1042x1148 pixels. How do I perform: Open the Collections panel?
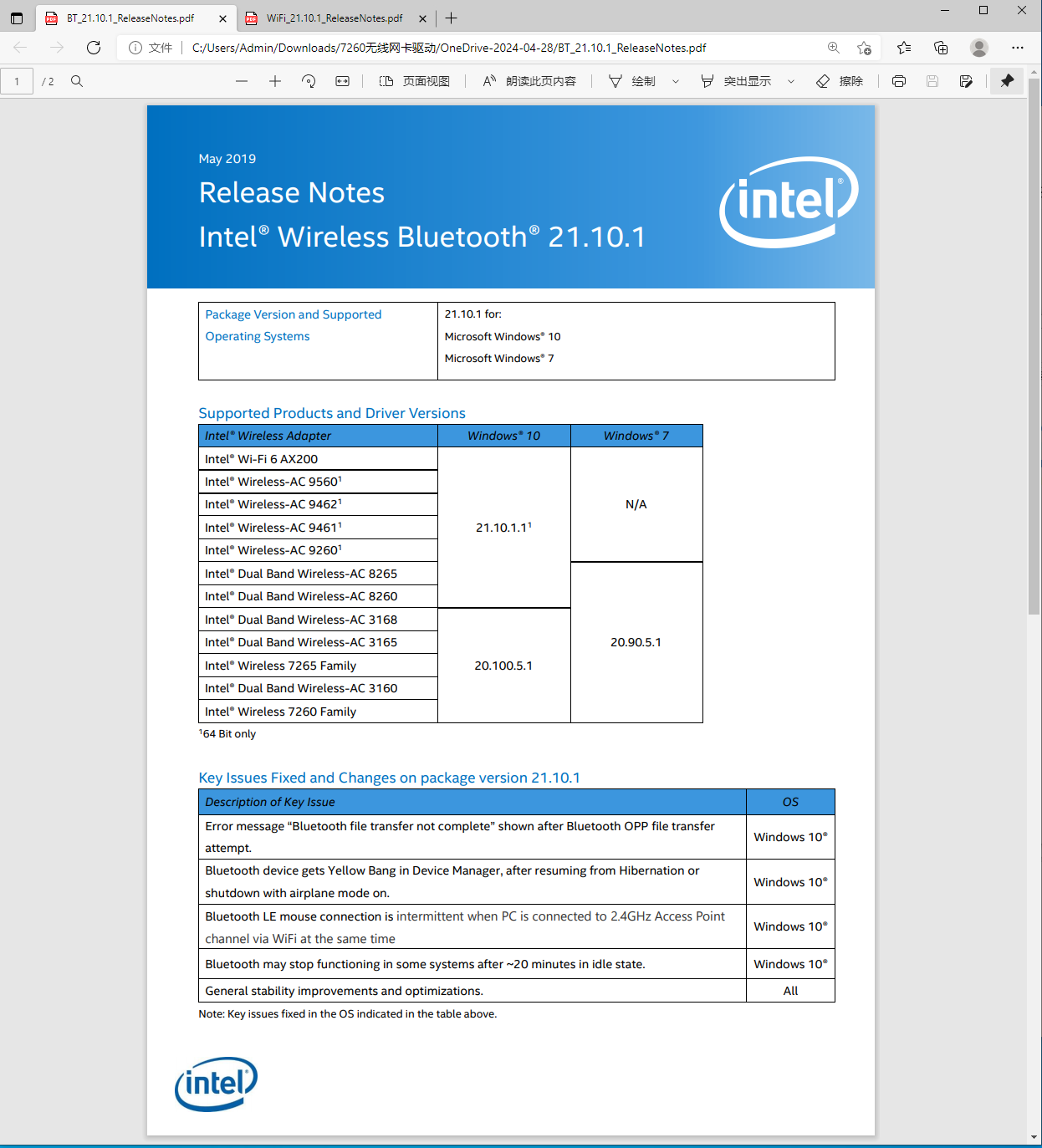click(x=941, y=48)
